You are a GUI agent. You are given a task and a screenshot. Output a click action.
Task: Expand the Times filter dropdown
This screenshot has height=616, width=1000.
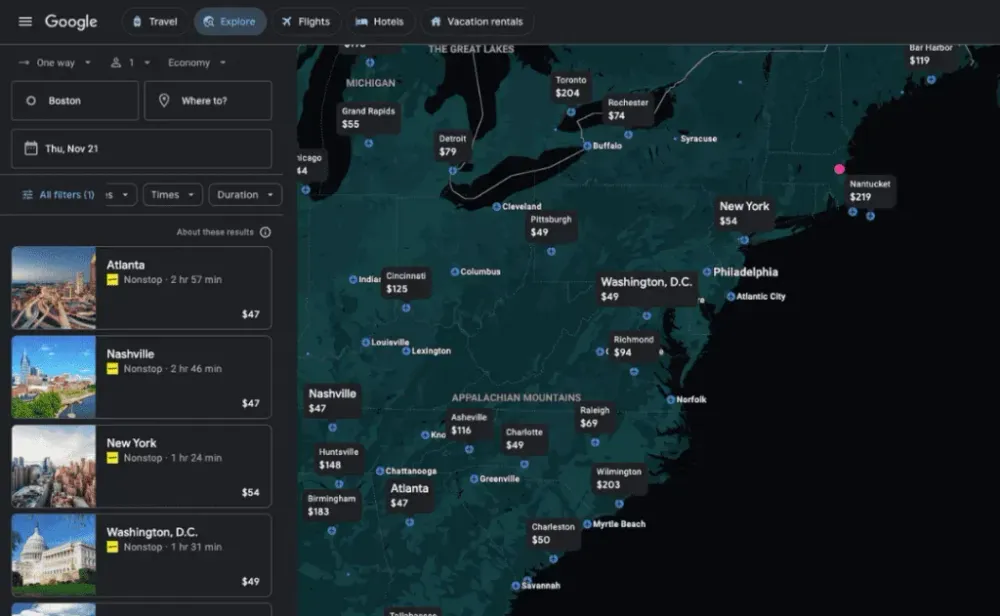[172, 194]
